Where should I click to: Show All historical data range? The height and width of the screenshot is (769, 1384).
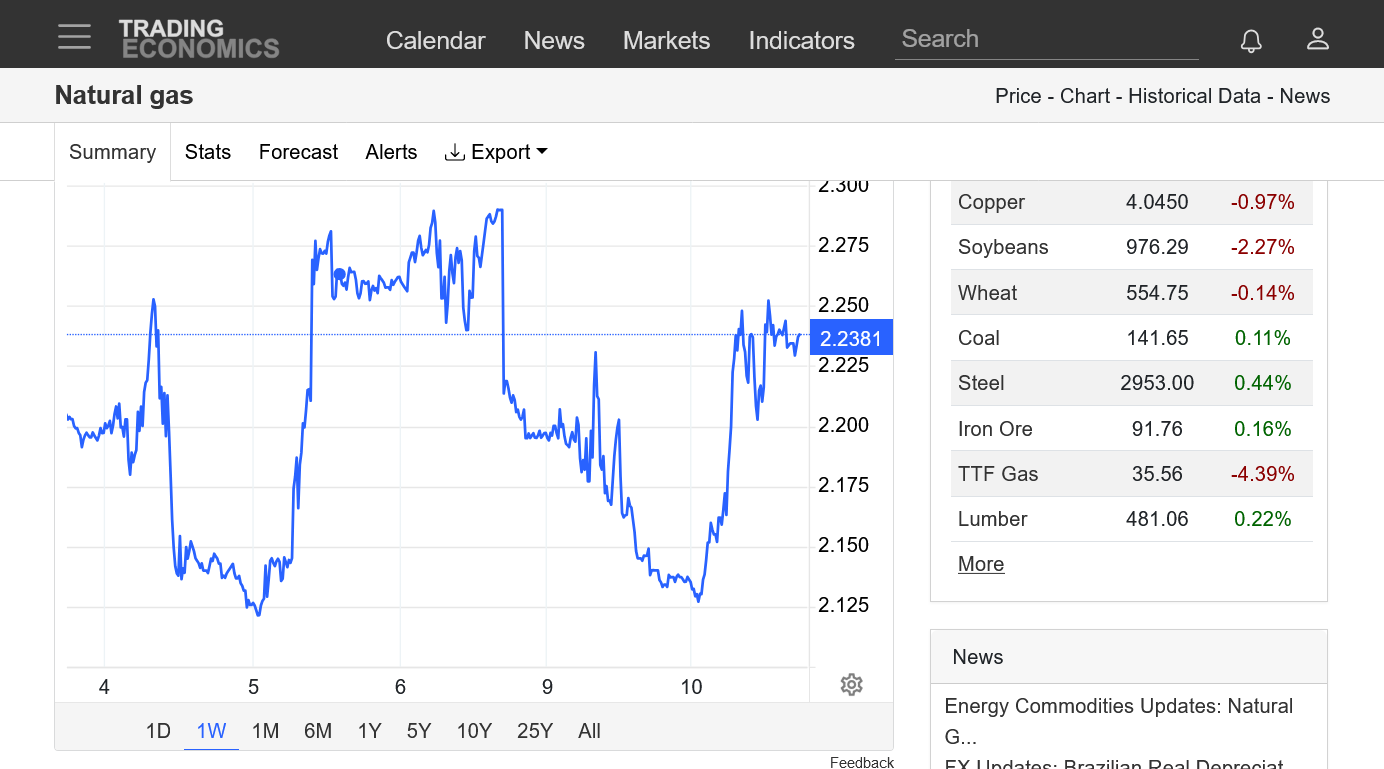(589, 731)
